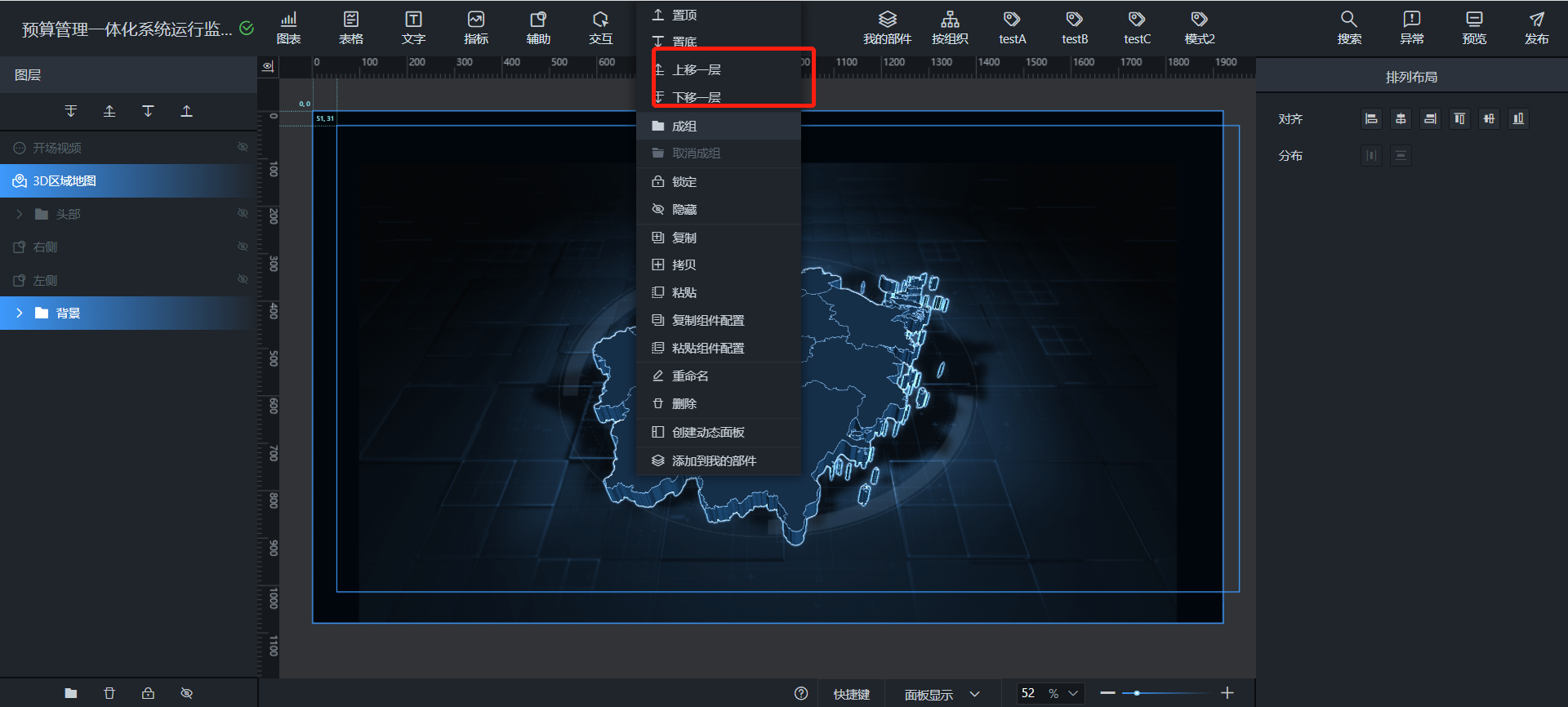Image resolution: width=1568 pixels, height=707 pixels.
Task: Open the 面板显示 dropdown
Action: click(942, 694)
